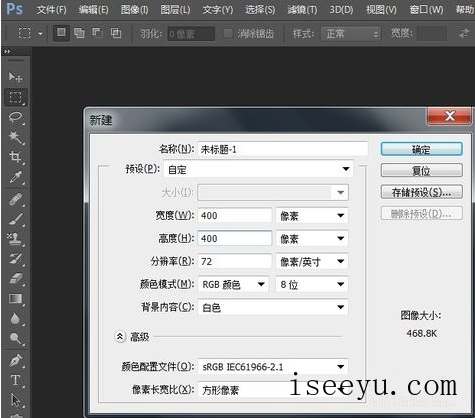The image size is (475, 418).
Task: Select the Dodge tool
Action: 15,338
